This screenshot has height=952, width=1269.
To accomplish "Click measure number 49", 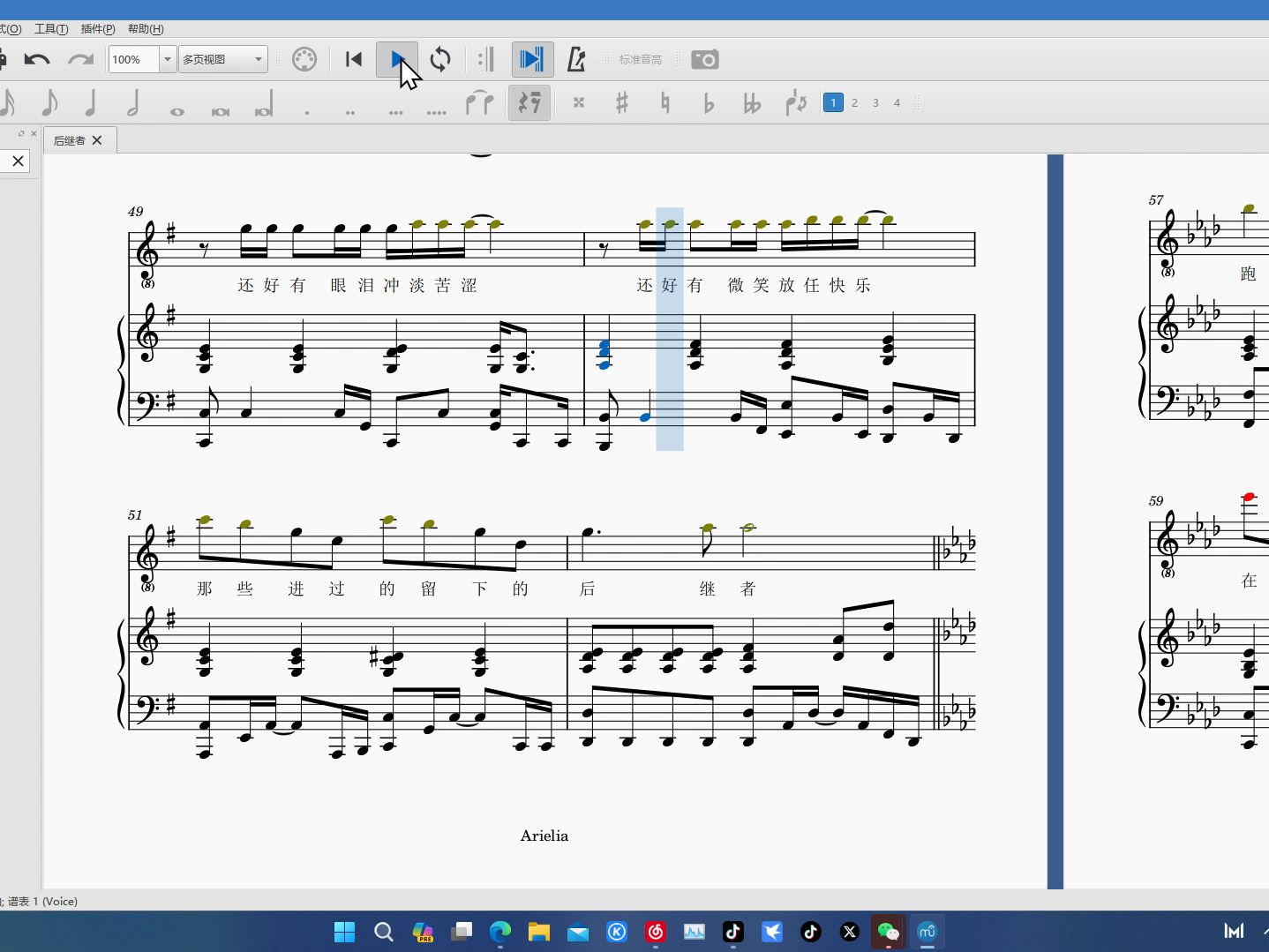I will coord(135,212).
